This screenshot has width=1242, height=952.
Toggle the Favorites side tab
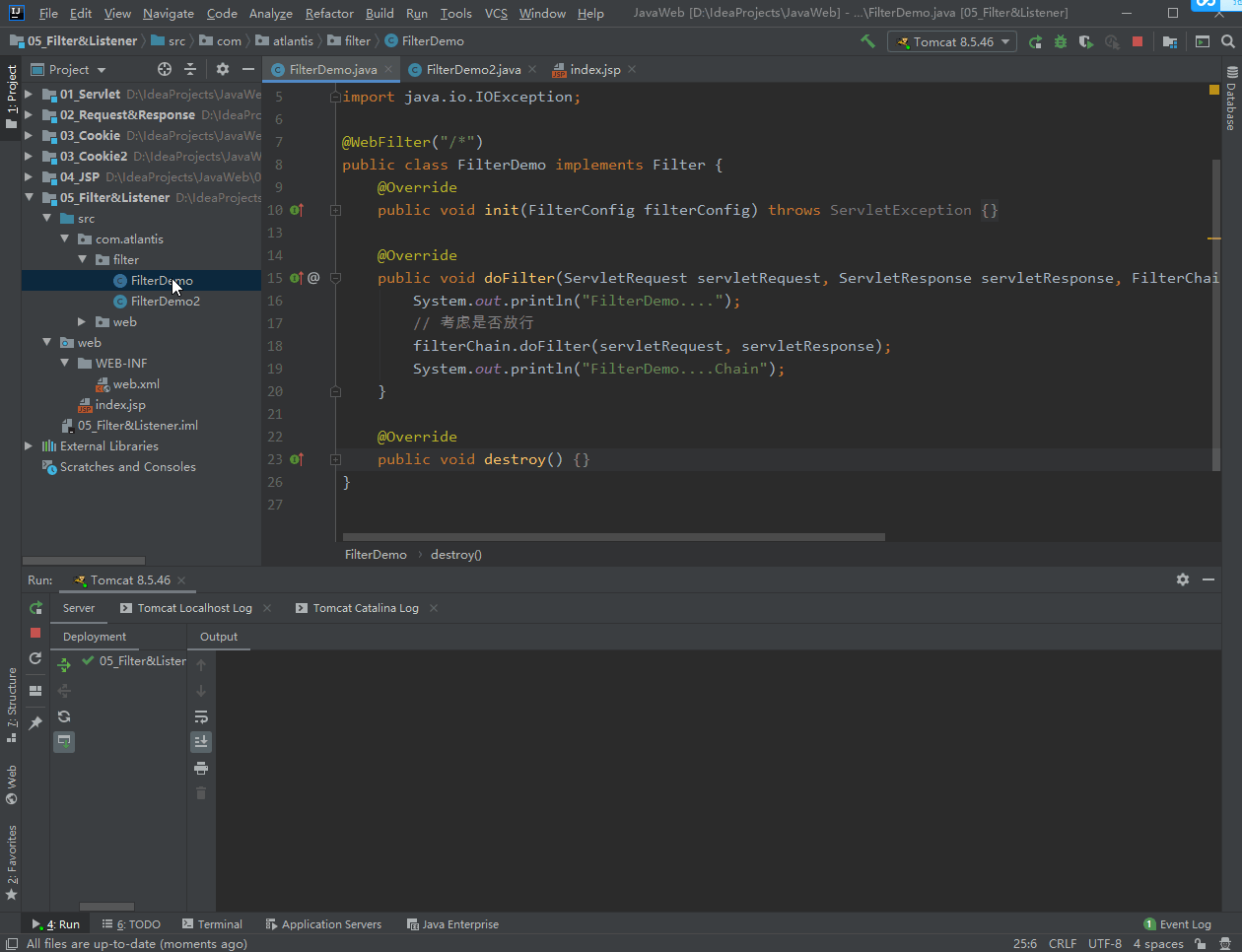(x=12, y=862)
